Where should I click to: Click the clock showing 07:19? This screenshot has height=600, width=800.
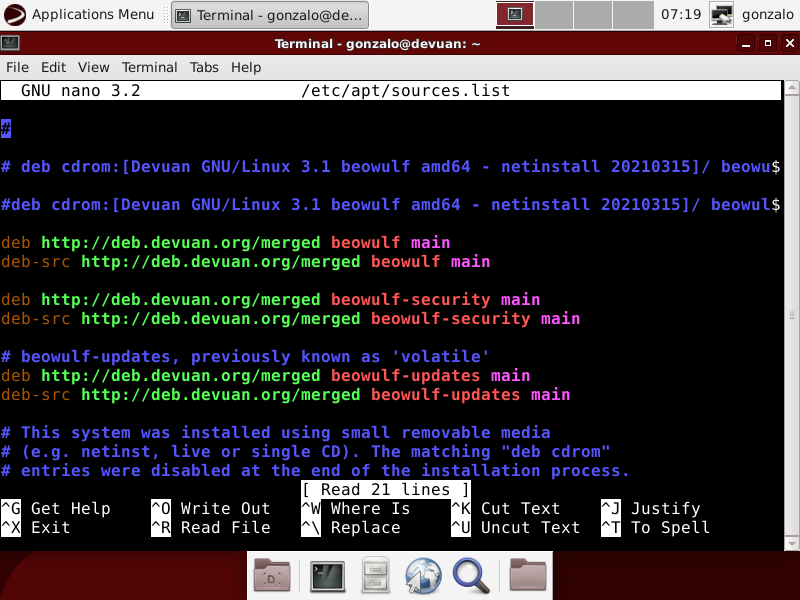point(681,14)
